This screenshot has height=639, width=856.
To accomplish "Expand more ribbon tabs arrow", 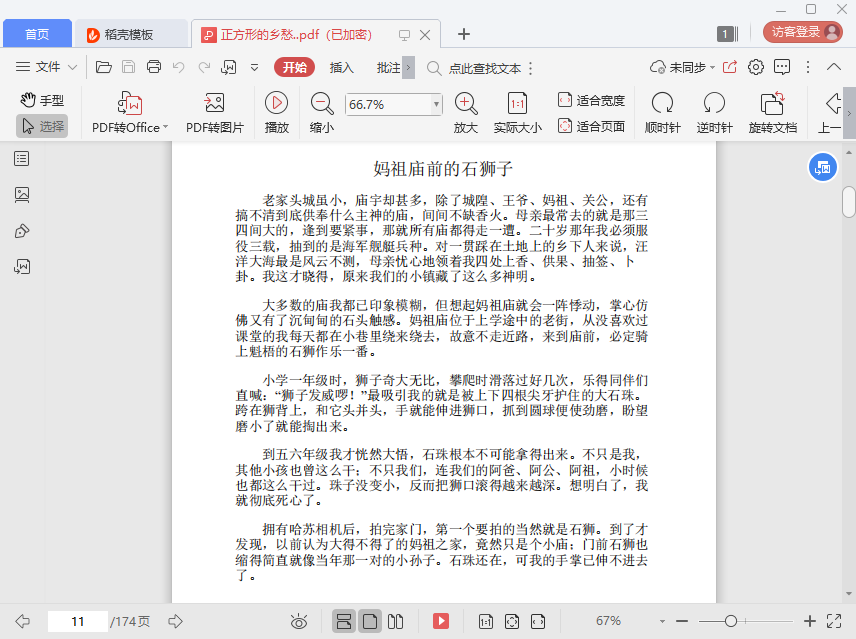I will click(x=408, y=68).
